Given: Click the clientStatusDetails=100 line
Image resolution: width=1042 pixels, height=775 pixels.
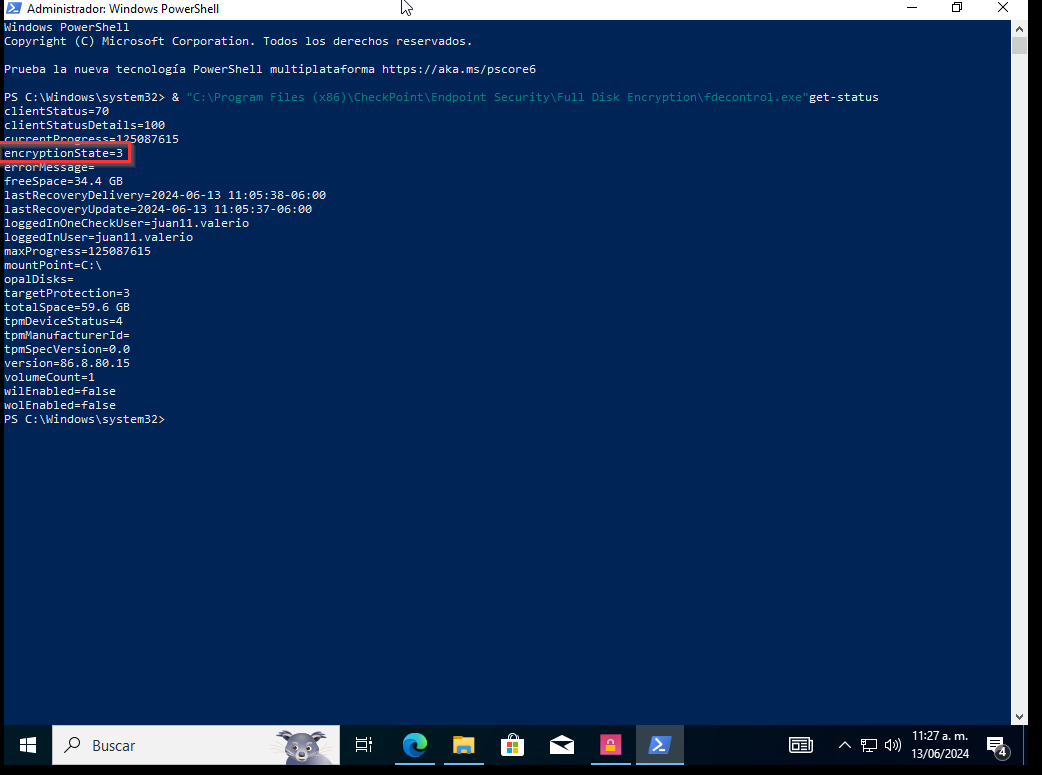Looking at the screenshot, I should (84, 125).
